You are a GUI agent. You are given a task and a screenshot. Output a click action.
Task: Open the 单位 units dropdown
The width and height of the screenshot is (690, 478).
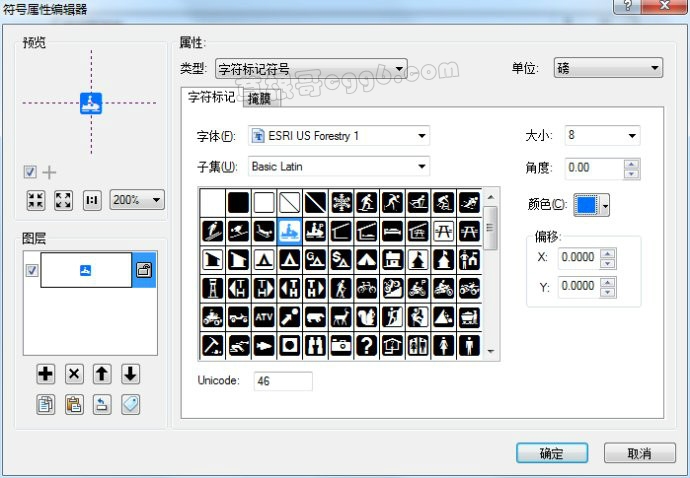click(608, 68)
